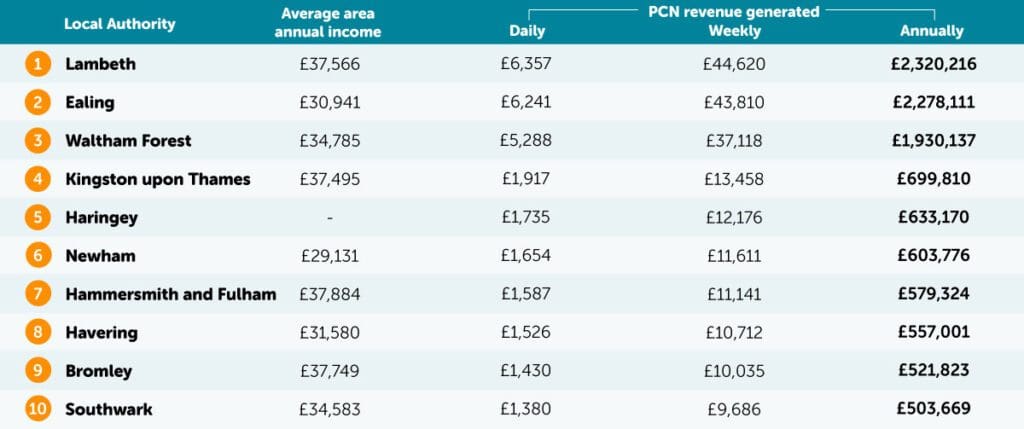Select the rank 7 orange circle
1024x429 pixels.
[x=38, y=294]
